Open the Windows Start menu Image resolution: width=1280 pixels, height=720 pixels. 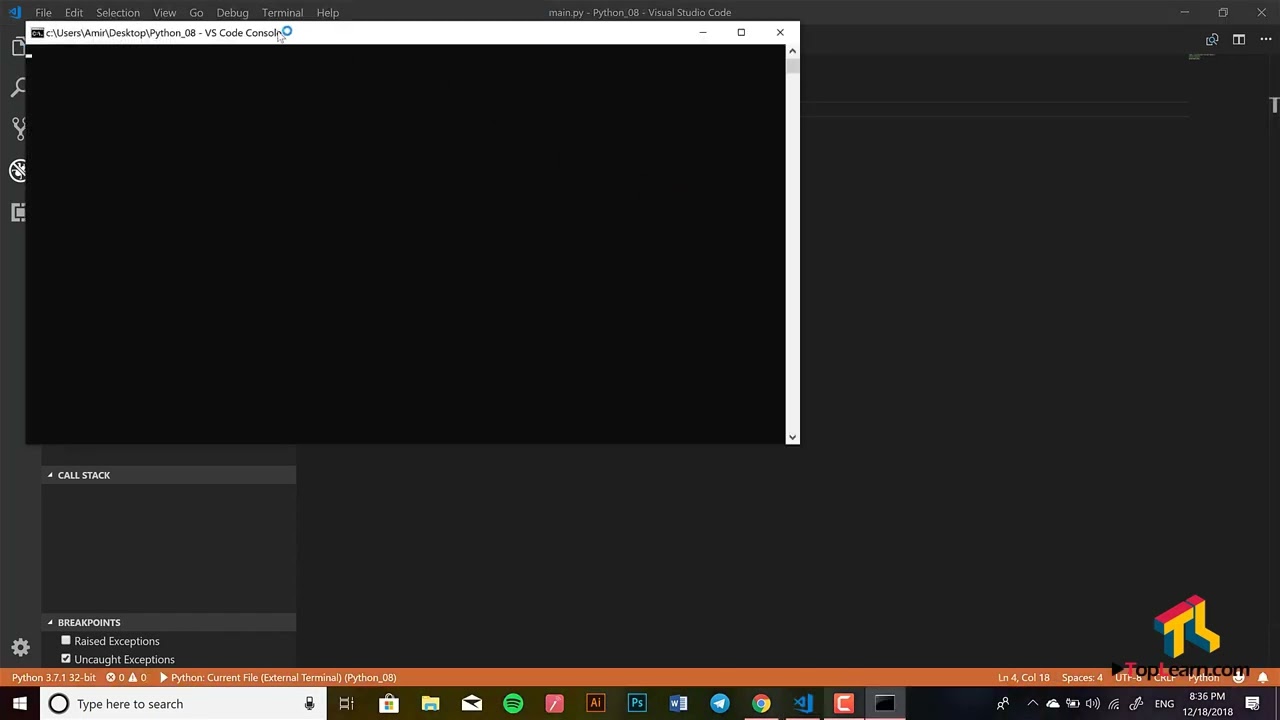pos(20,704)
